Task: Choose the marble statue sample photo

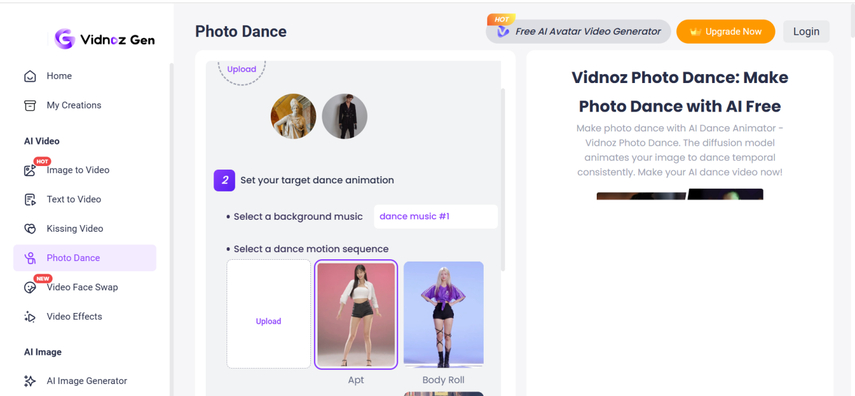Action: point(293,116)
